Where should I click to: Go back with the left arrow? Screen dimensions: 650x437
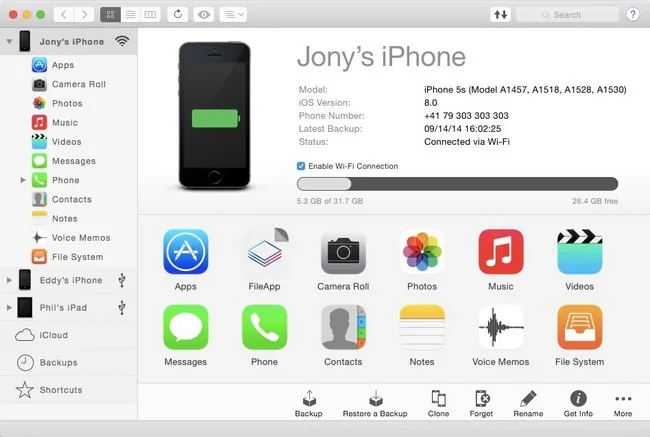click(x=64, y=15)
